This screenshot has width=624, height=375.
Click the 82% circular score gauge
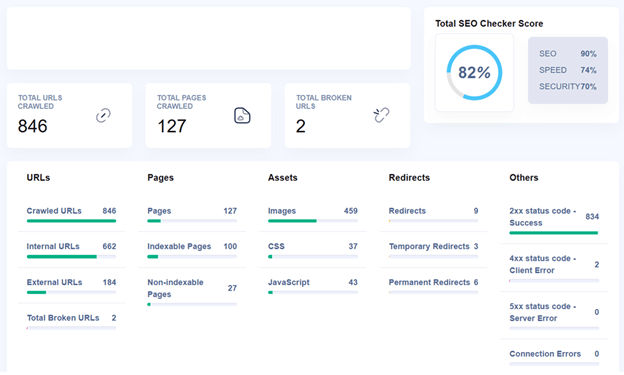[x=474, y=72]
